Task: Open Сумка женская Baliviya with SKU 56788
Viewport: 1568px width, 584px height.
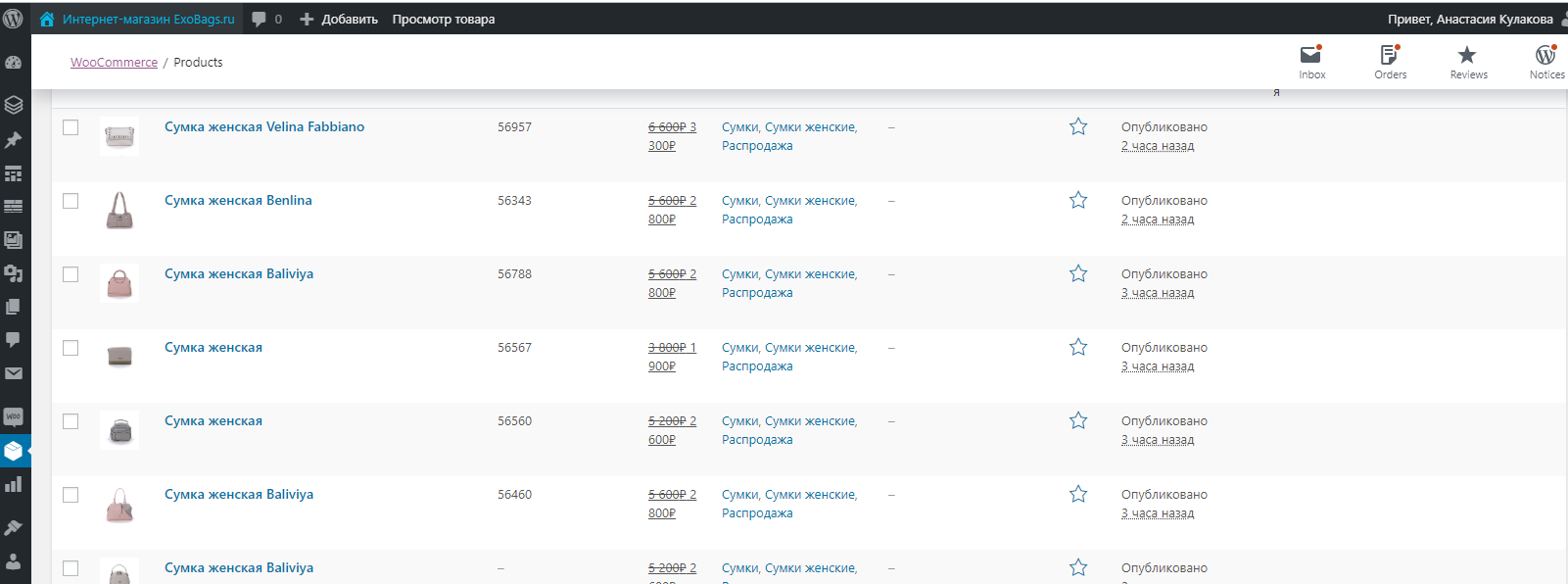Action: pos(239,273)
